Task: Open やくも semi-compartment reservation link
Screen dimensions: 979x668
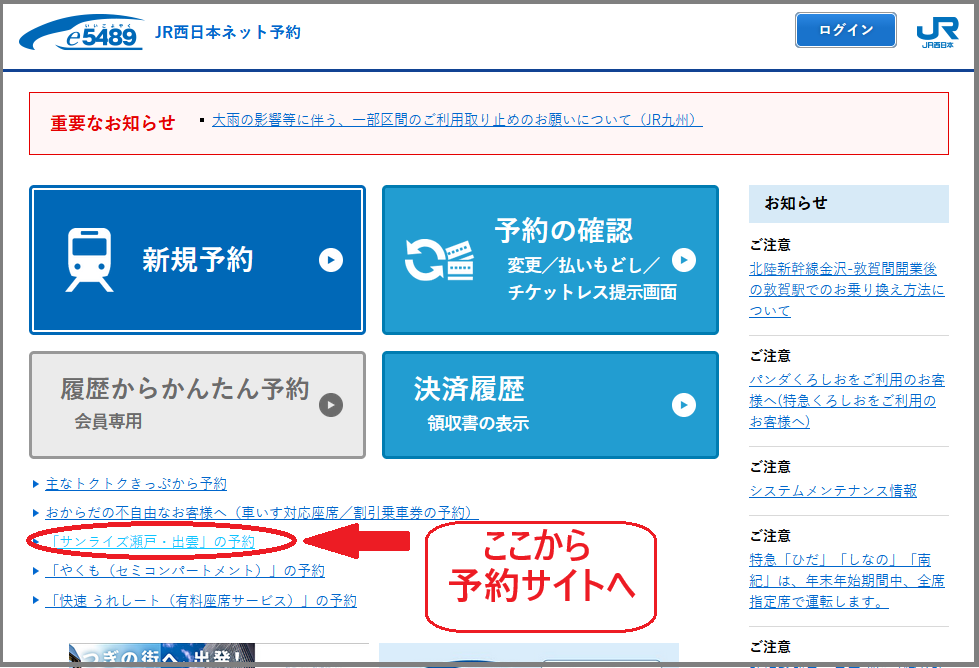Action: coord(185,571)
